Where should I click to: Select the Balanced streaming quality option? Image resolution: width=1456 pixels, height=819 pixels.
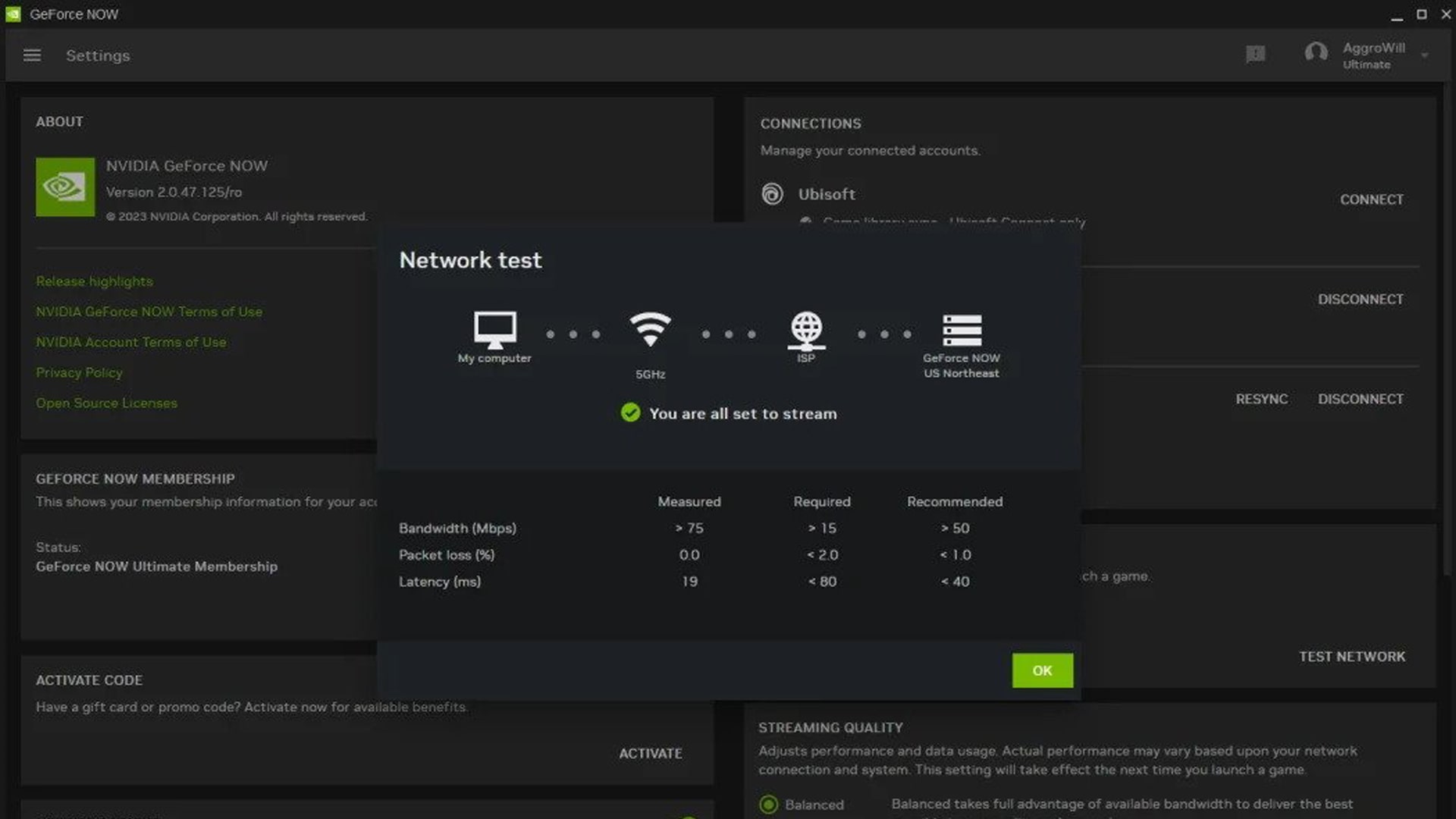click(x=768, y=804)
